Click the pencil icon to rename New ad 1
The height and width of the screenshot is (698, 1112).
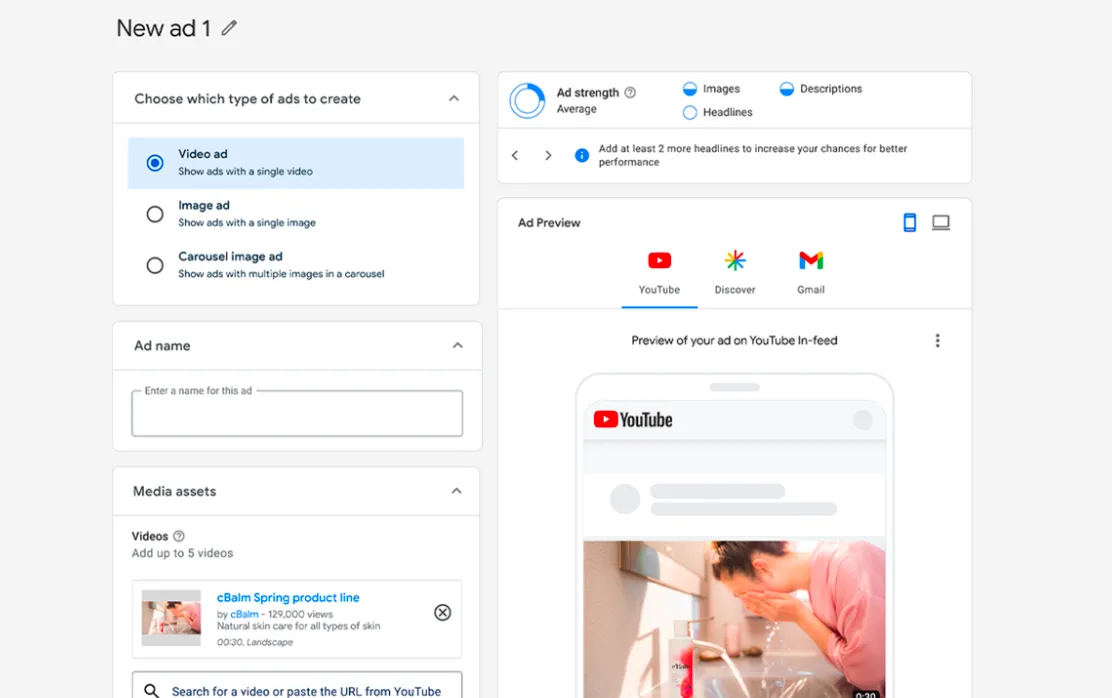(228, 28)
